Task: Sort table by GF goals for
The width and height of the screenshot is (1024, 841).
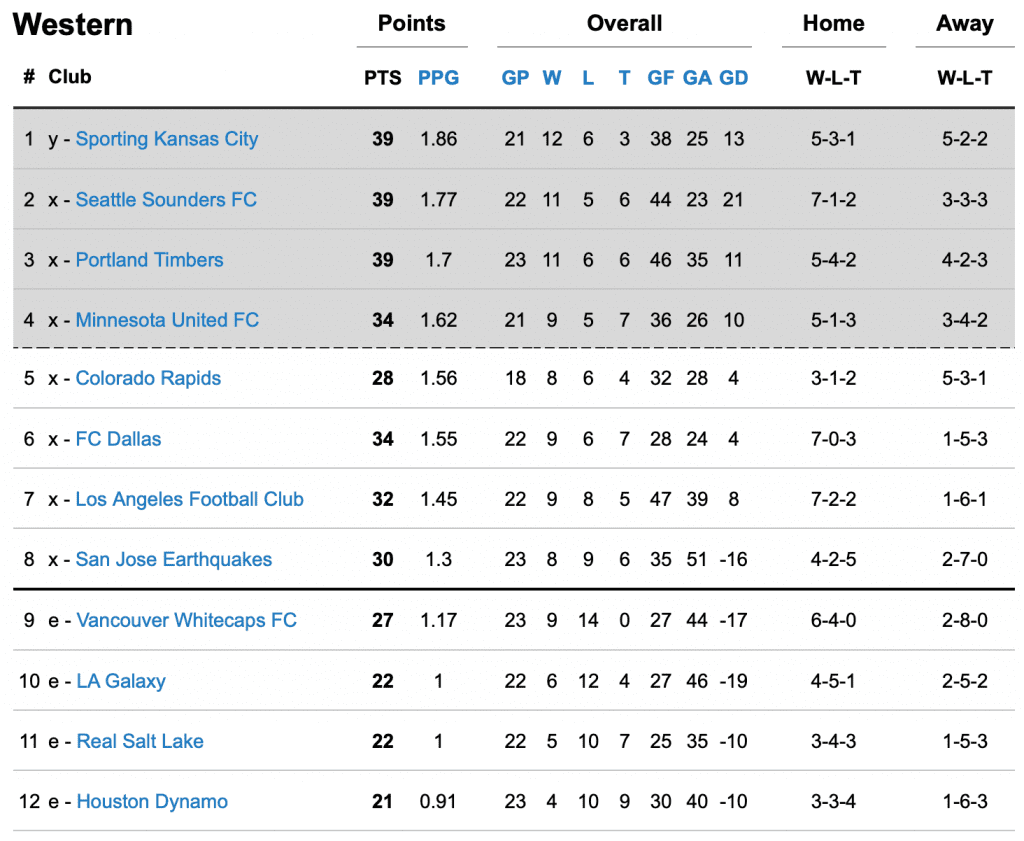Action: (x=660, y=78)
